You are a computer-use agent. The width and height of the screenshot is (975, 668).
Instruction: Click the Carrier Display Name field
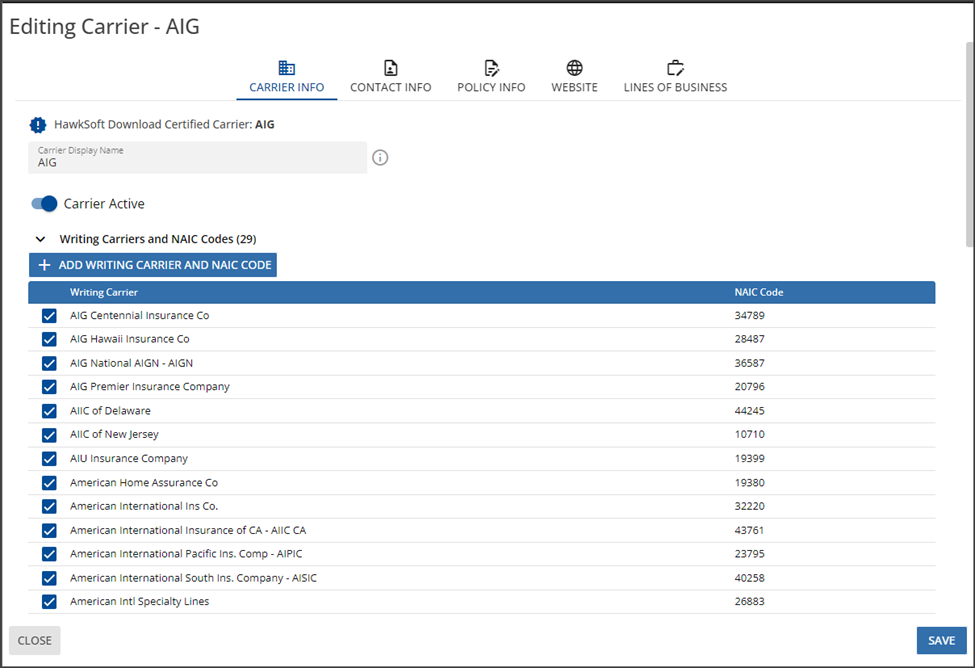pyautogui.click(x=198, y=157)
